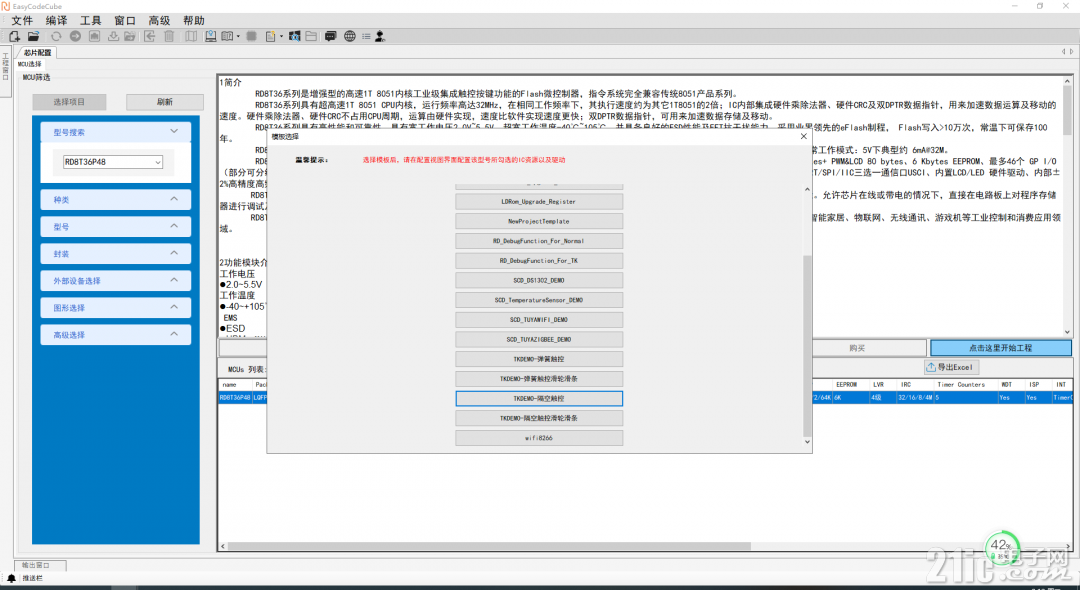Open dropdown arrow beside help book icon
Image resolution: width=1080 pixels, height=590 pixels.
coord(238,36)
